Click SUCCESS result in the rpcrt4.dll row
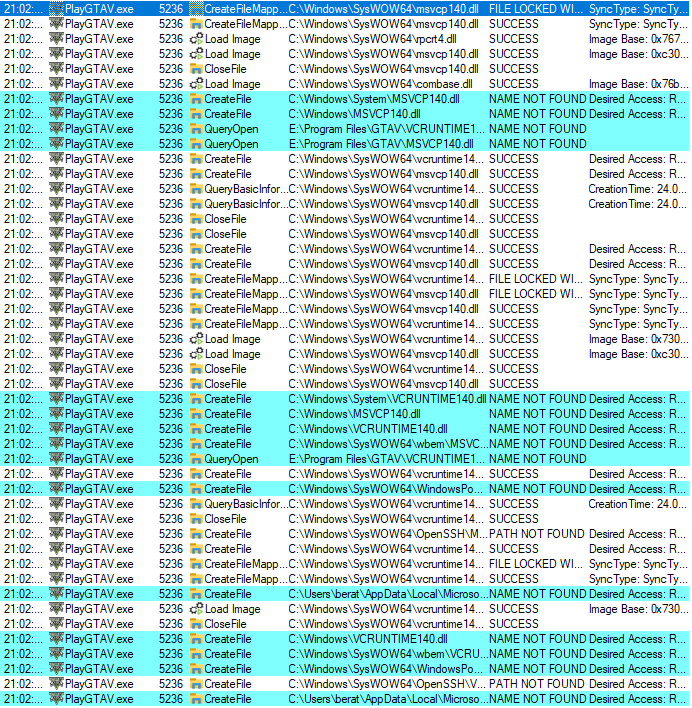The height and width of the screenshot is (708, 692). tap(514, 39)
